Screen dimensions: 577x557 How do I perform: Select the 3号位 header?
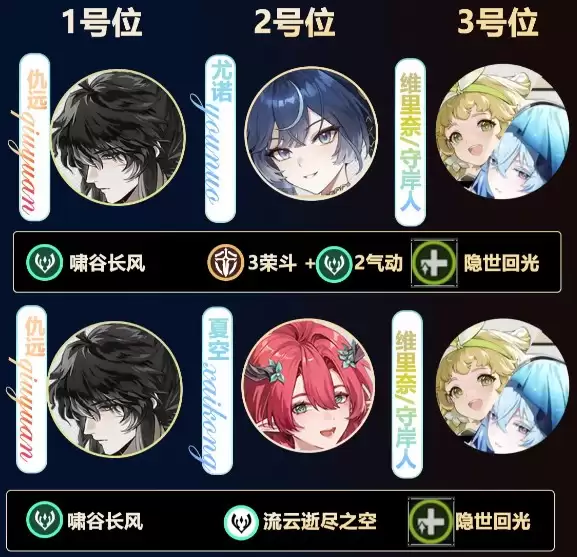(498, 21)
